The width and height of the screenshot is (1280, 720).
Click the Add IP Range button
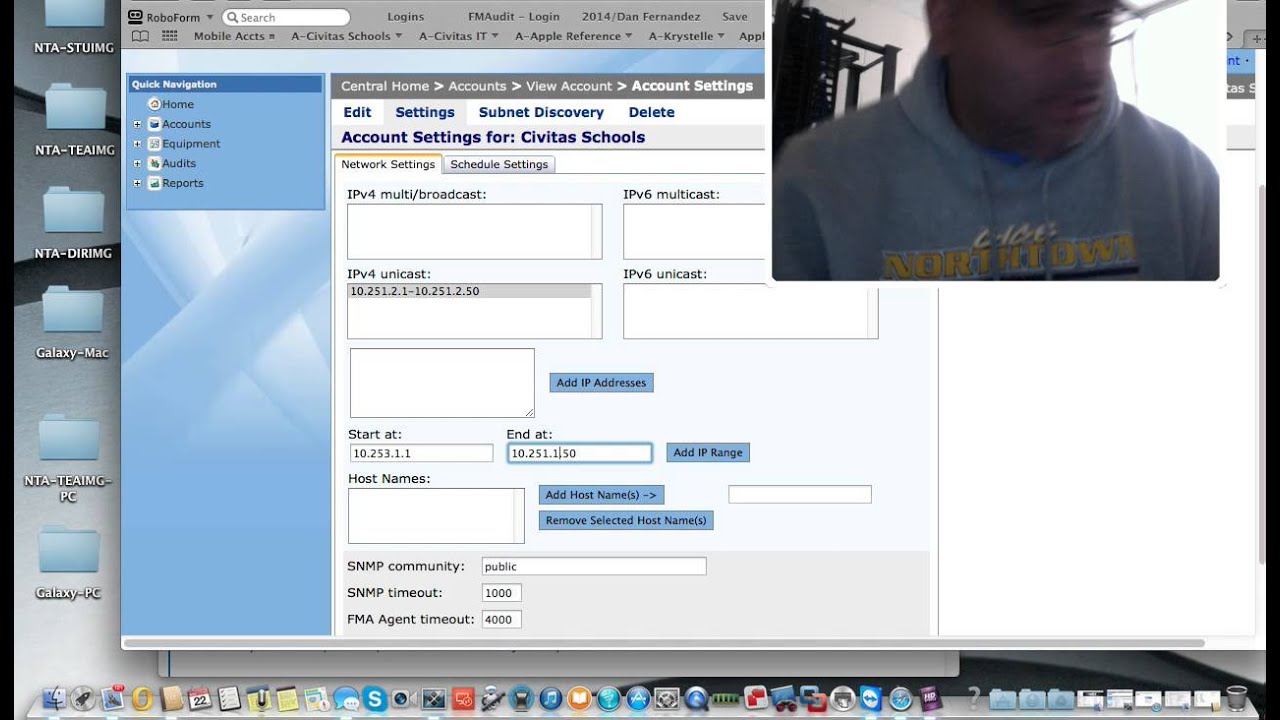coord(708,453)
